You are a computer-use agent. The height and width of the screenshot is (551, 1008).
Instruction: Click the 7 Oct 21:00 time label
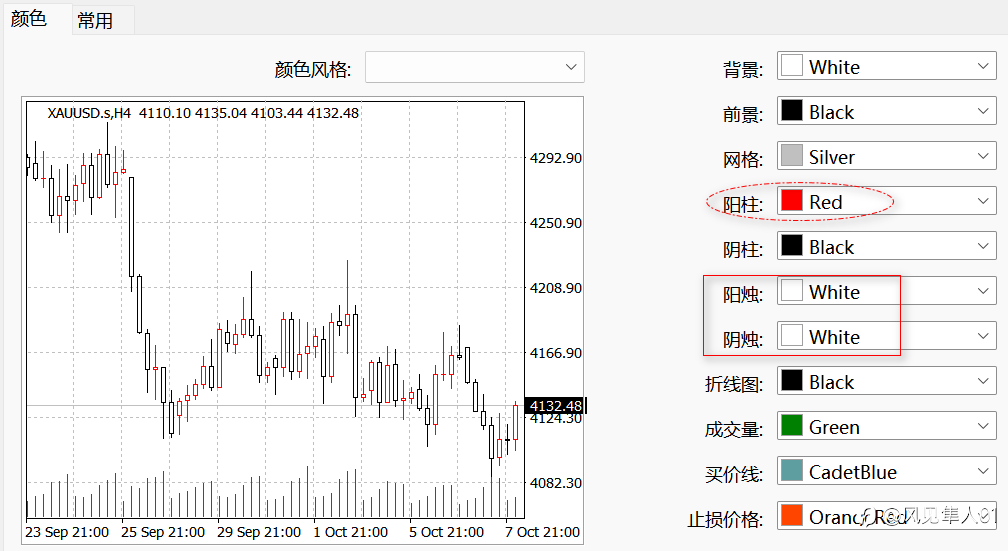[x=543, y=532]
